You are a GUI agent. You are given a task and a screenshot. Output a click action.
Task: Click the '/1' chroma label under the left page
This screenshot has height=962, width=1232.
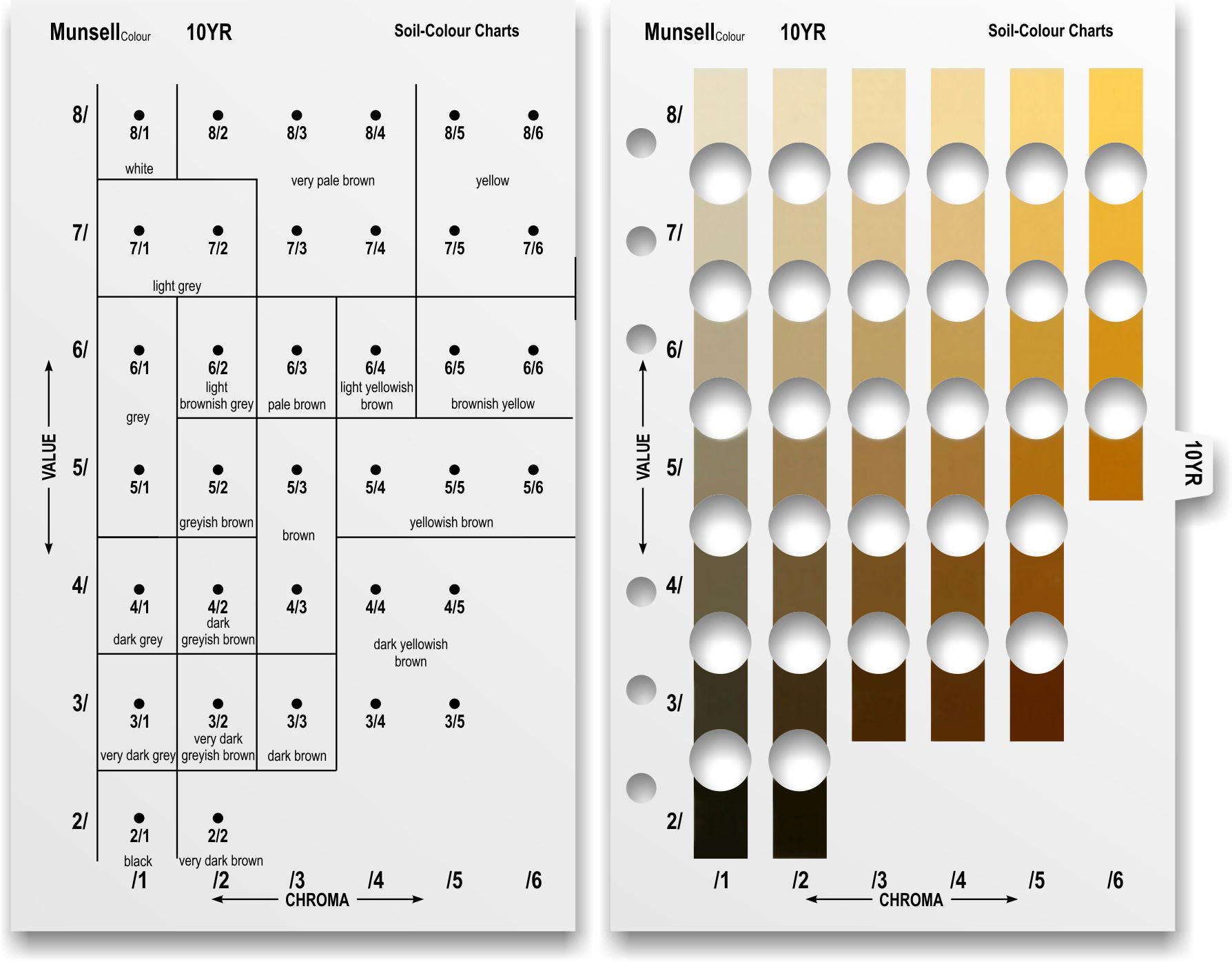[x=139, y=880]
